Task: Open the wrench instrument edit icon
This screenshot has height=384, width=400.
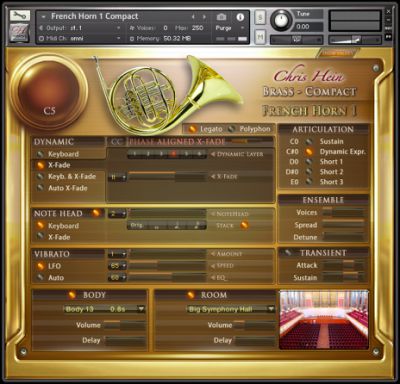Action: [x=20, y=15]
